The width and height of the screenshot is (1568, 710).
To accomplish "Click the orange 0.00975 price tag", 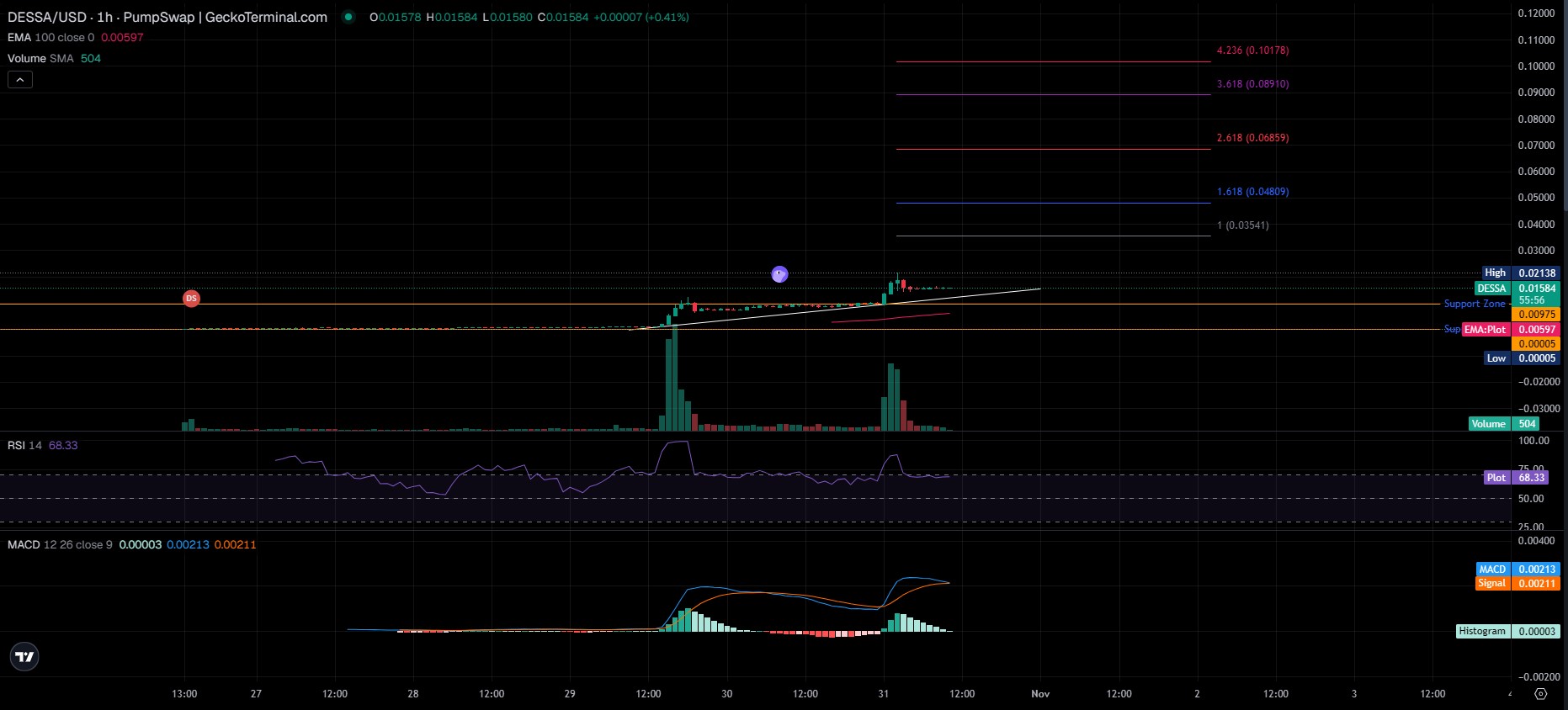I will point(1537,315).
